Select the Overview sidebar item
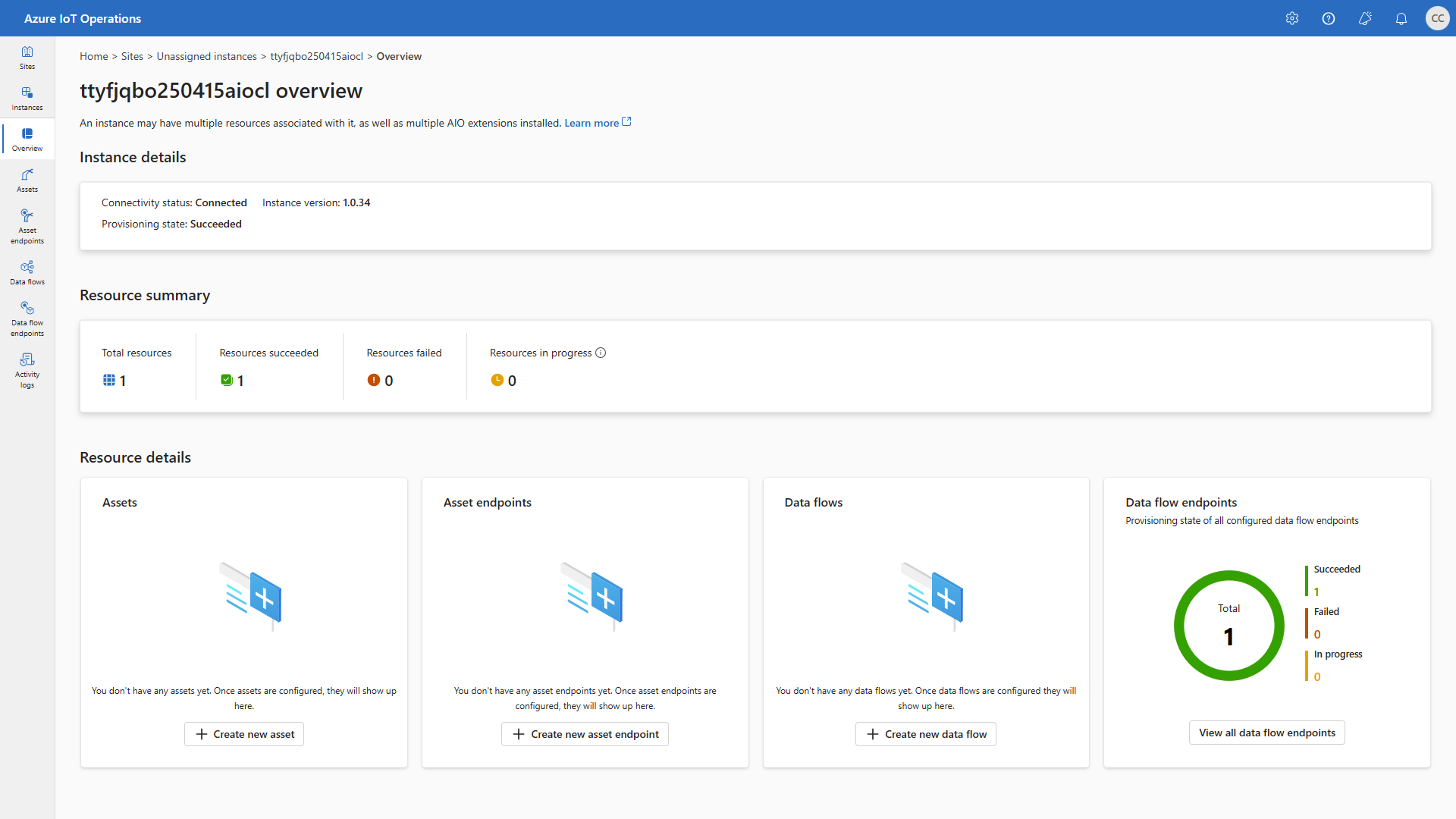This screenshot has width=1456, height=819. pos(27,140)
